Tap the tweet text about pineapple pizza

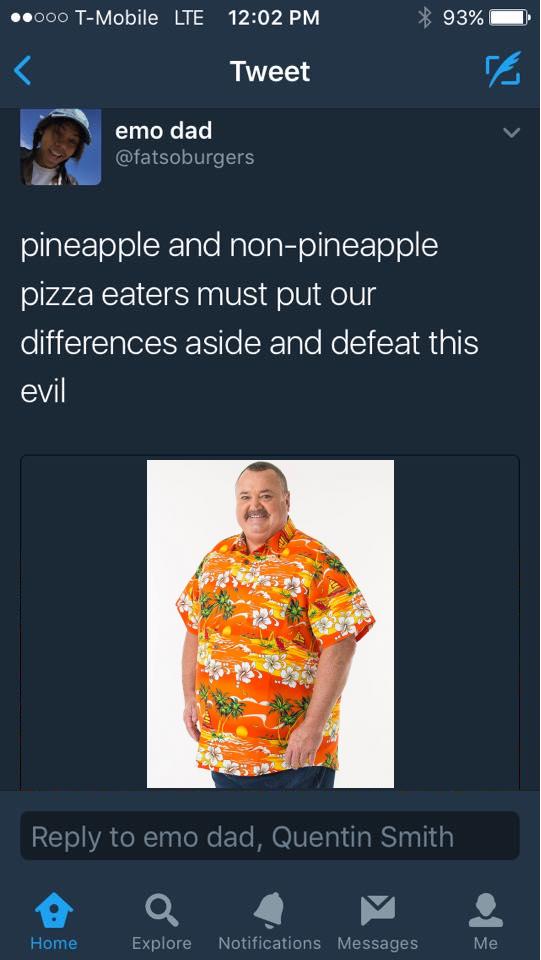point(249,318)
